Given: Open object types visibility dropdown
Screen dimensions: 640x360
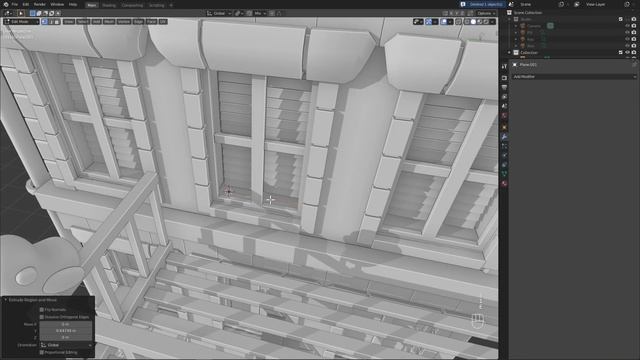Looking at the screenshot, I should tap(418, 22).
